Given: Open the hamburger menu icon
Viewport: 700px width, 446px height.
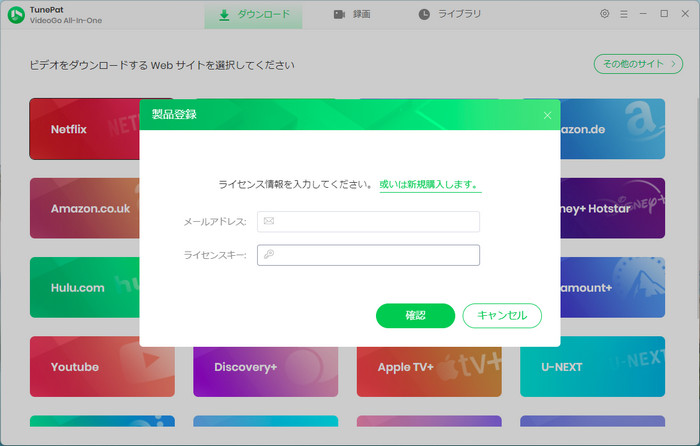Looking at the screenshot, I should click(624, 14).
